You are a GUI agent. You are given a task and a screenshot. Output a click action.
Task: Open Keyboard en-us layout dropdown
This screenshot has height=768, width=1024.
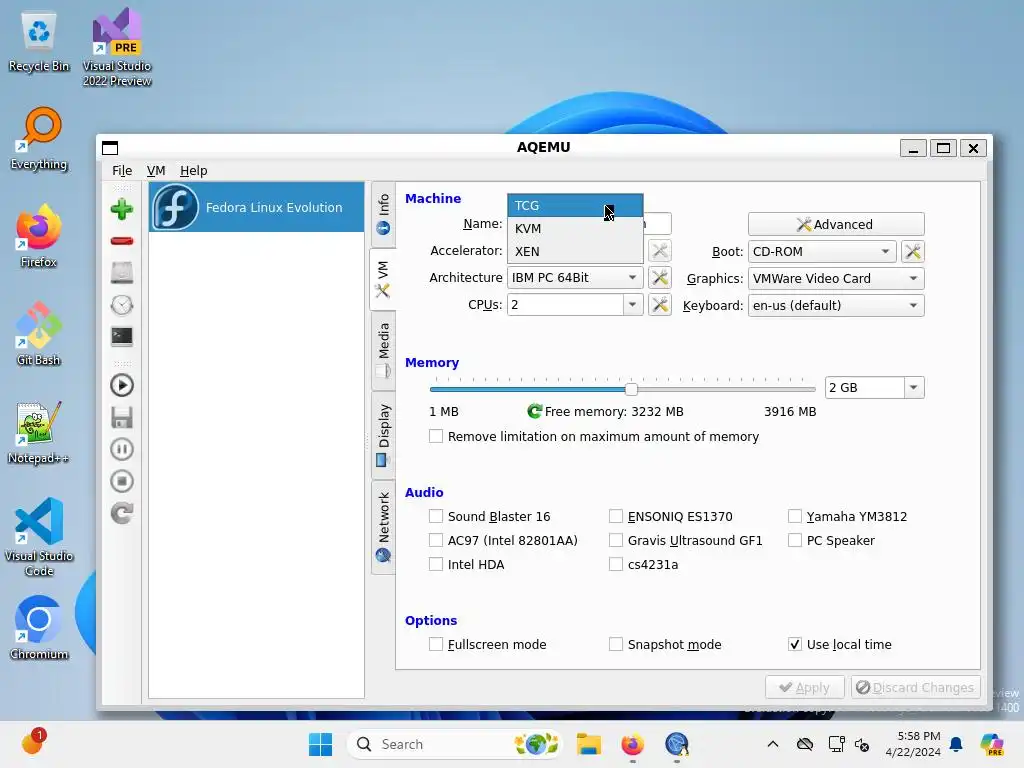837,305
